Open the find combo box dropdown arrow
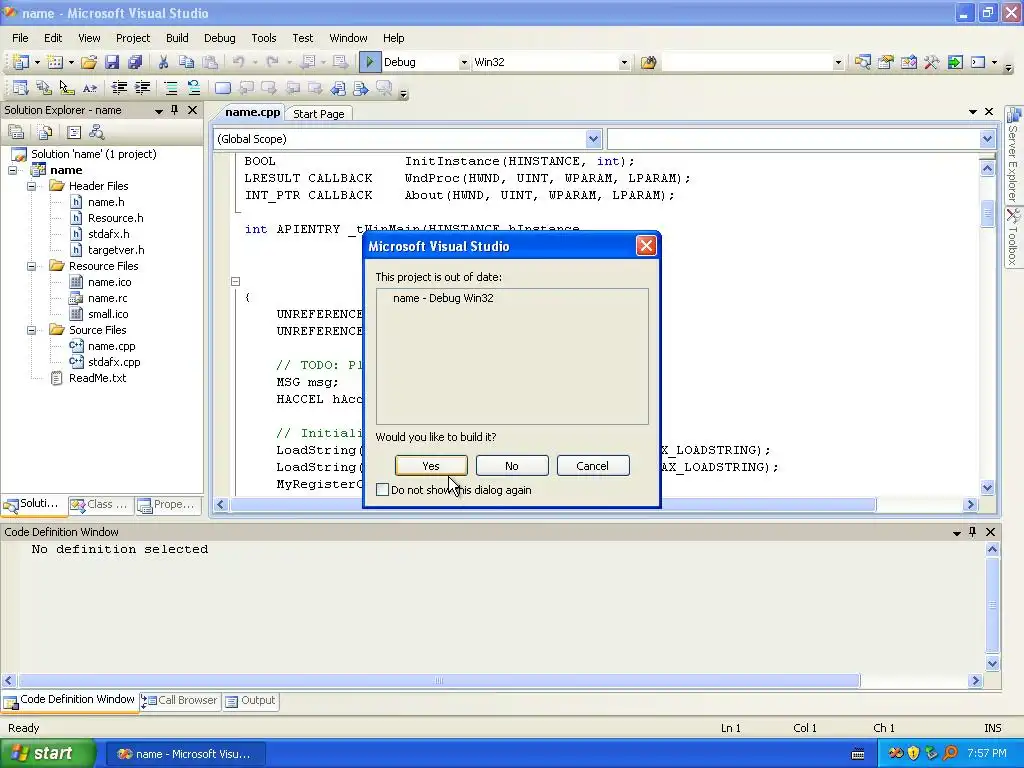 839,63
